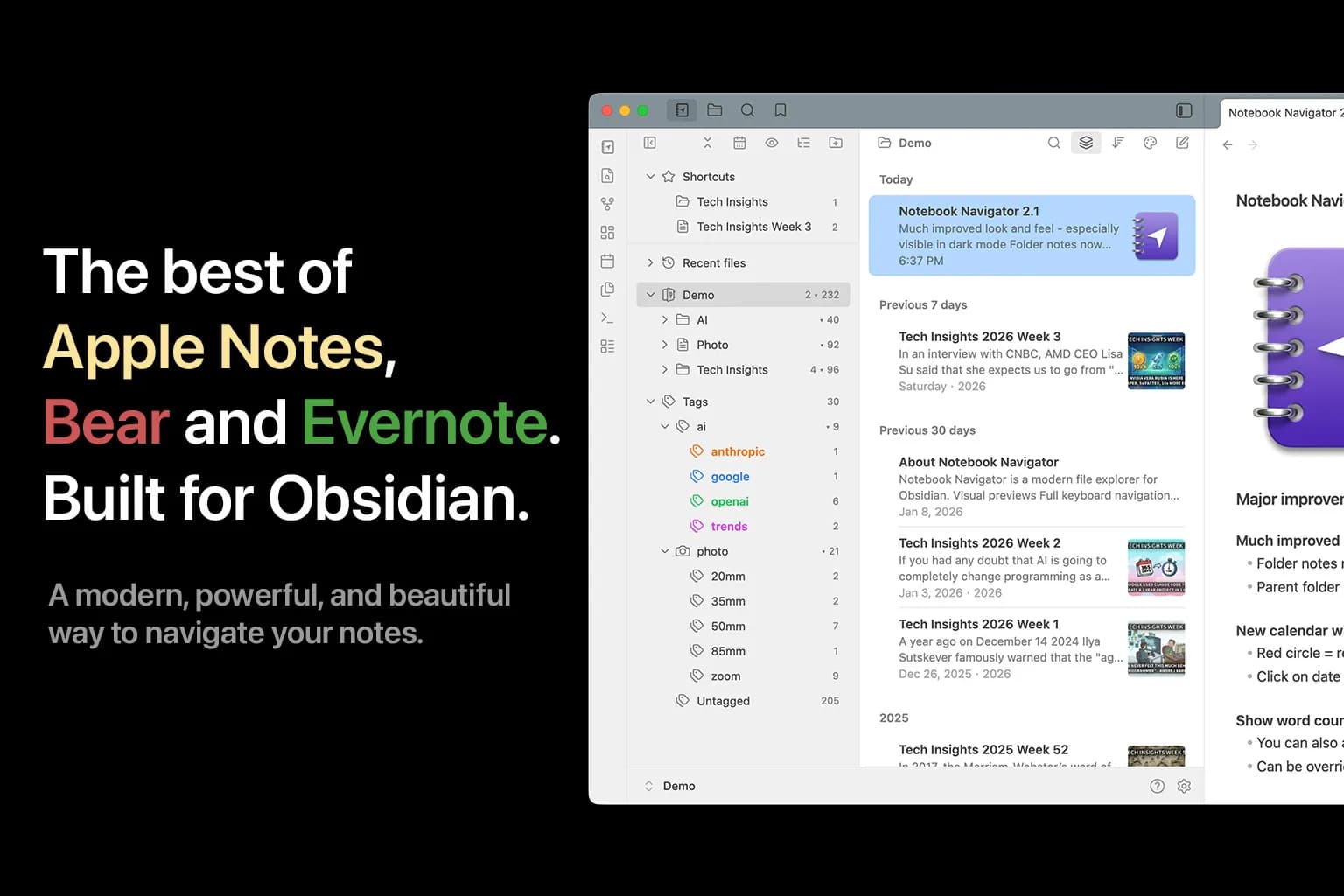Click the Tech Insights 2026 Week 3 thumbnail

tap(1156, 360)
